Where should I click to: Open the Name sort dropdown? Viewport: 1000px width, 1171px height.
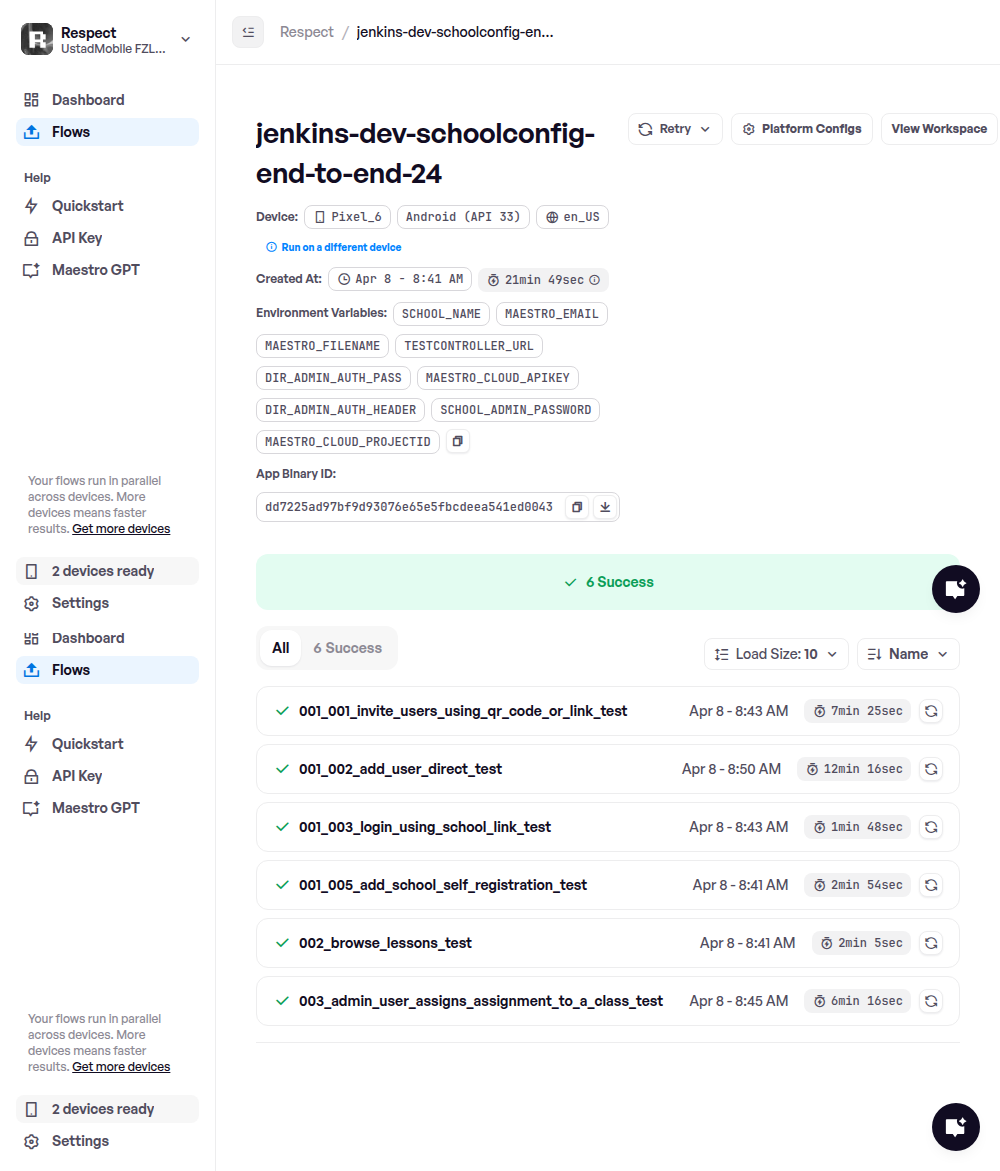pos(908,654)
